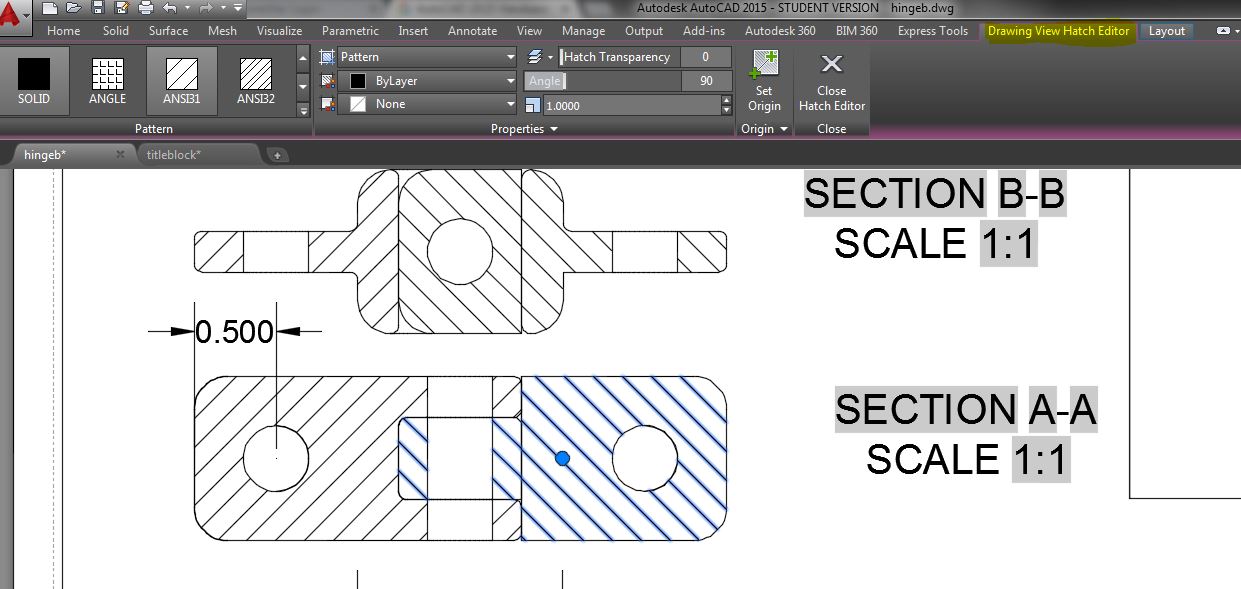Add a new drawing tab with plus
The width and height of the screenshot is (1241, 589).
277,154
